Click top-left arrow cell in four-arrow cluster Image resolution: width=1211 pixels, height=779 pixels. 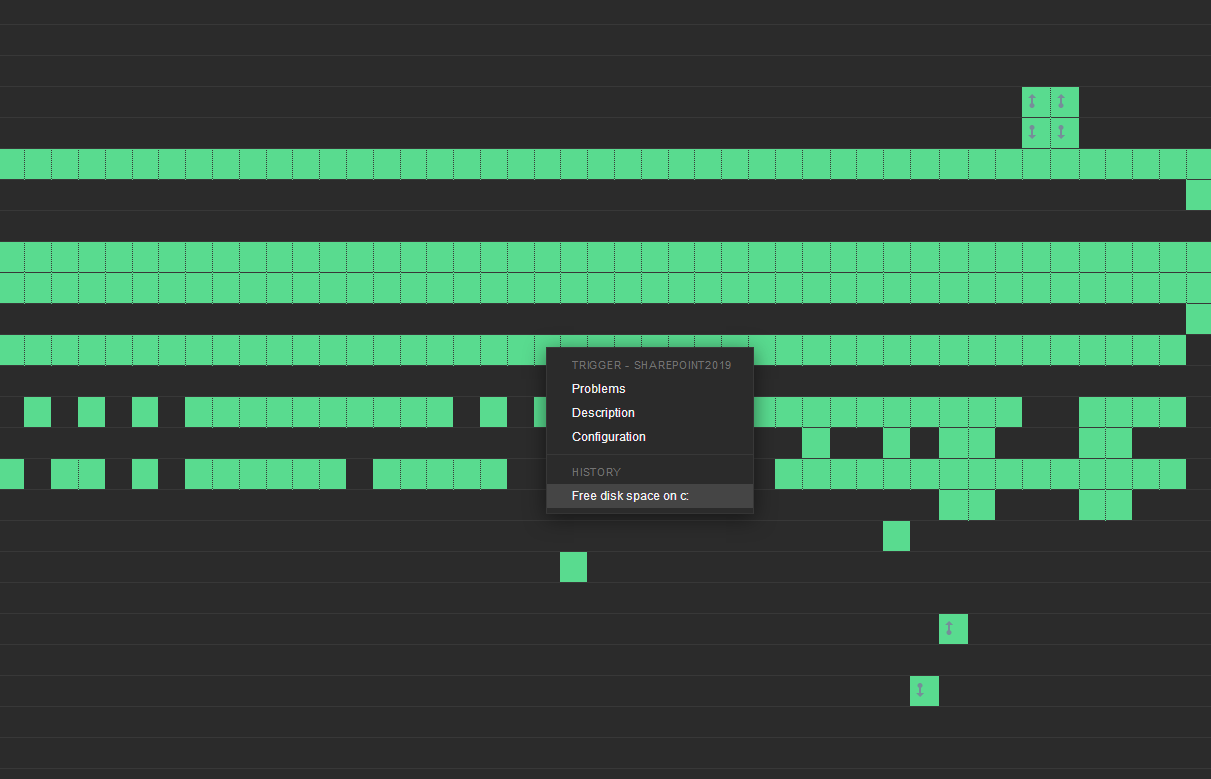(x=1036, y=102)
